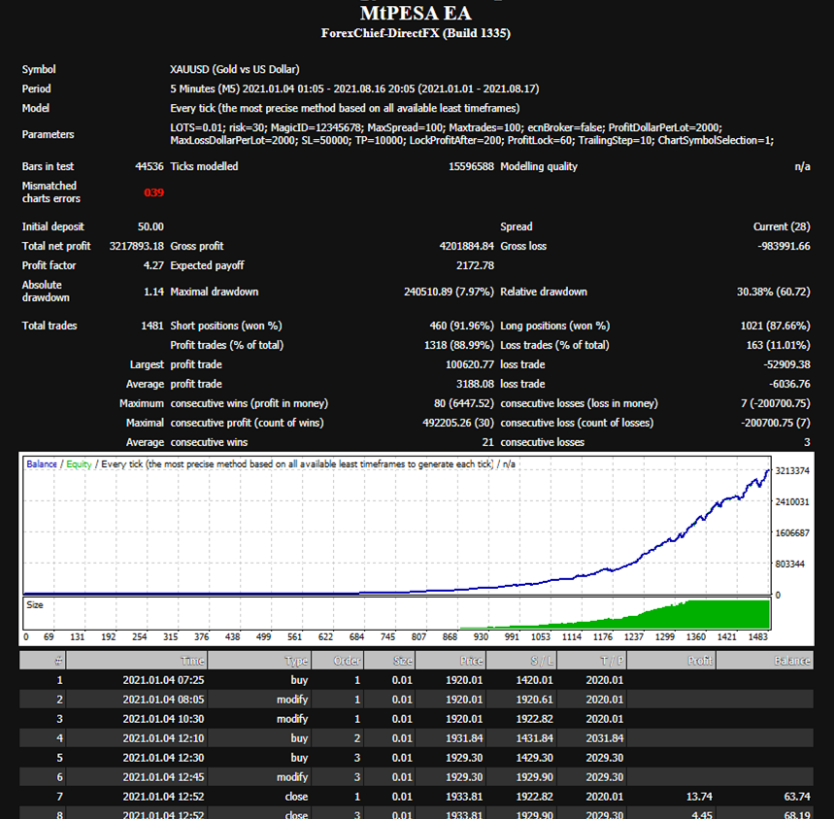Click the Time column header
834x822 pixels.
tap(193, 661)
